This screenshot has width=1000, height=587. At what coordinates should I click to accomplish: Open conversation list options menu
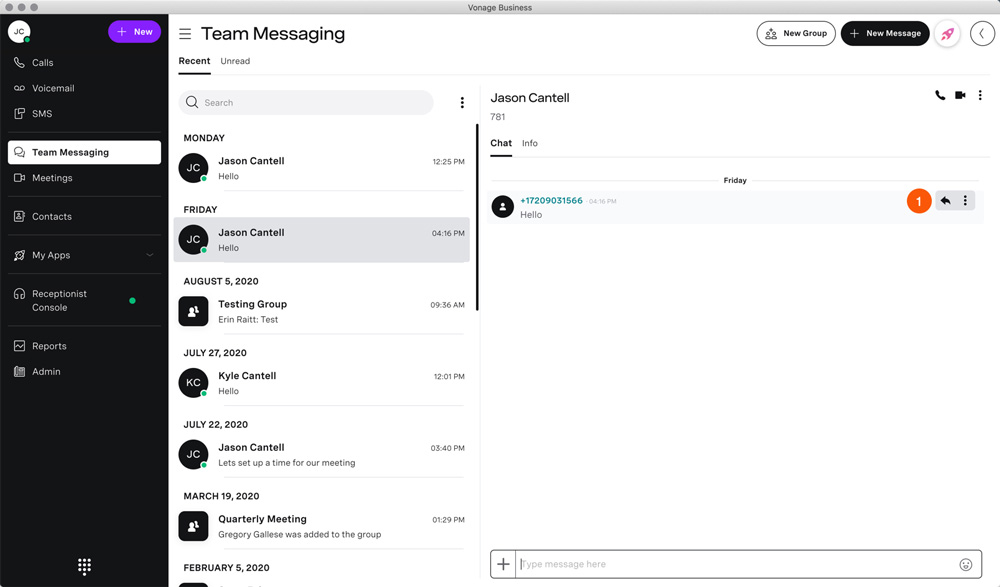coord(462,103)
